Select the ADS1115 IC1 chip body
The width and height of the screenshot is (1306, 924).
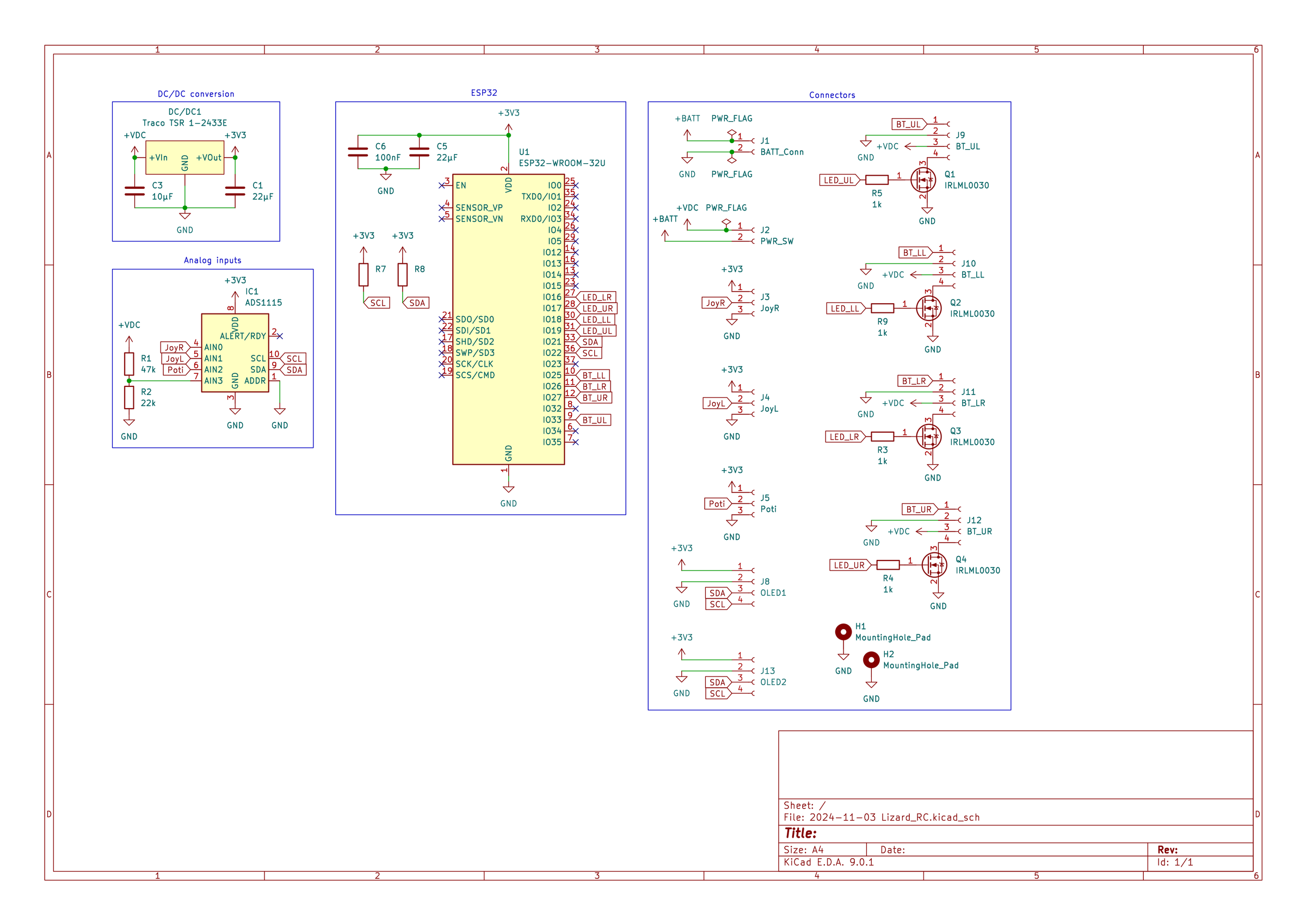pos(235,353)
